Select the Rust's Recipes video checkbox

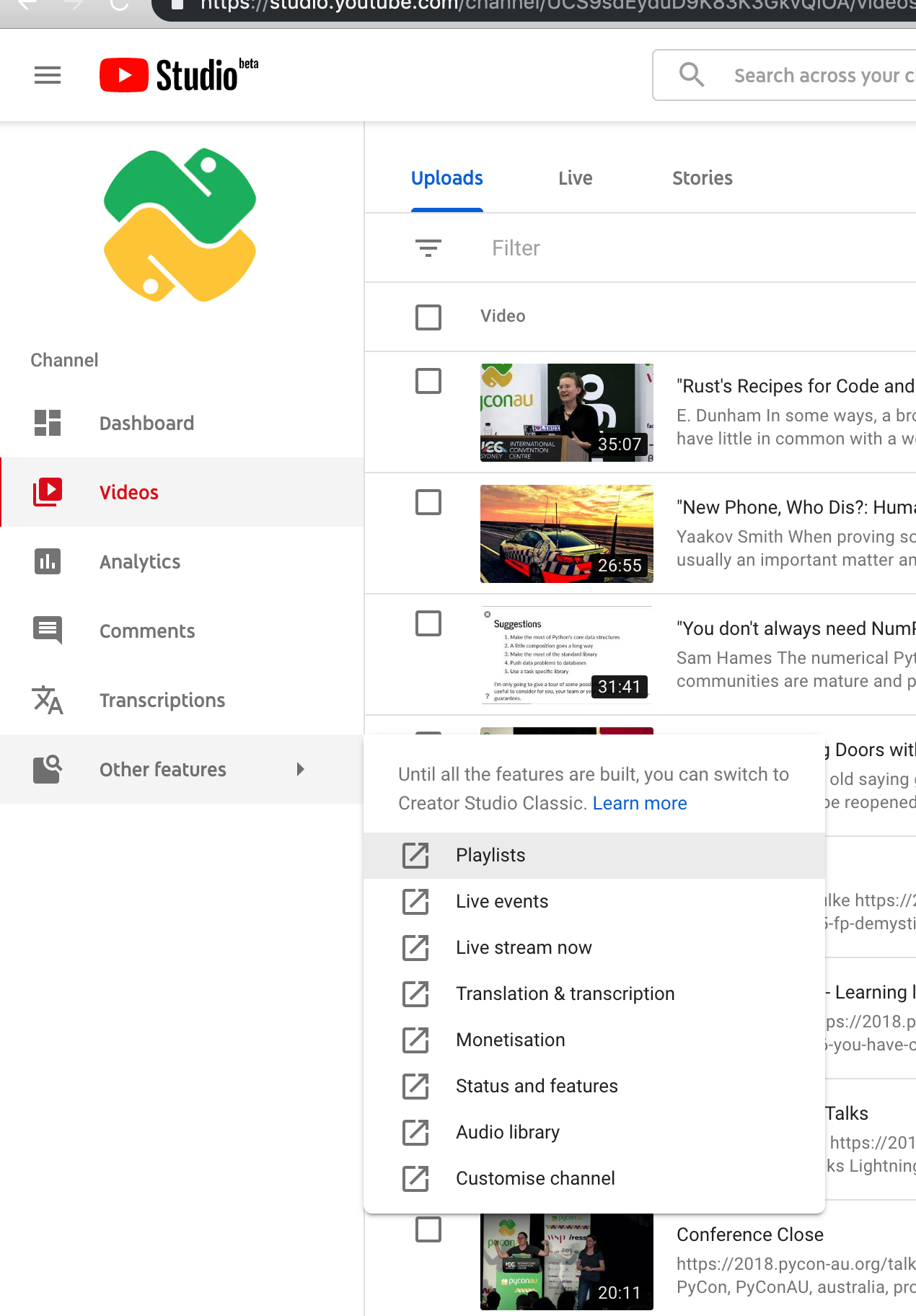coord(428,381)
